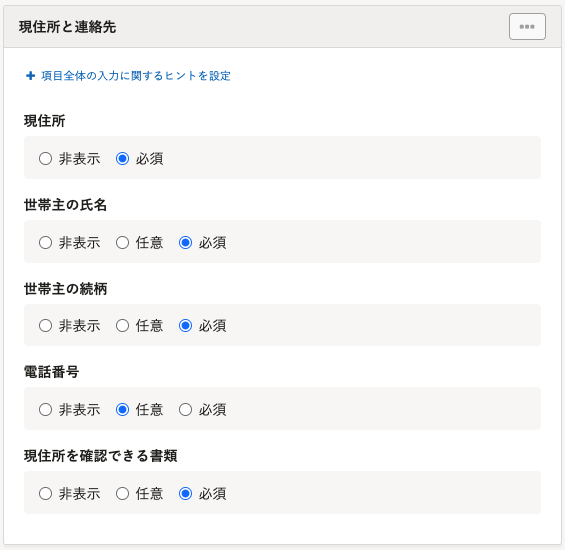The height and width of the screenshot is (550, 565).
Task: Set 現住所 to 非表示
Action: click(x=45, y=159)
